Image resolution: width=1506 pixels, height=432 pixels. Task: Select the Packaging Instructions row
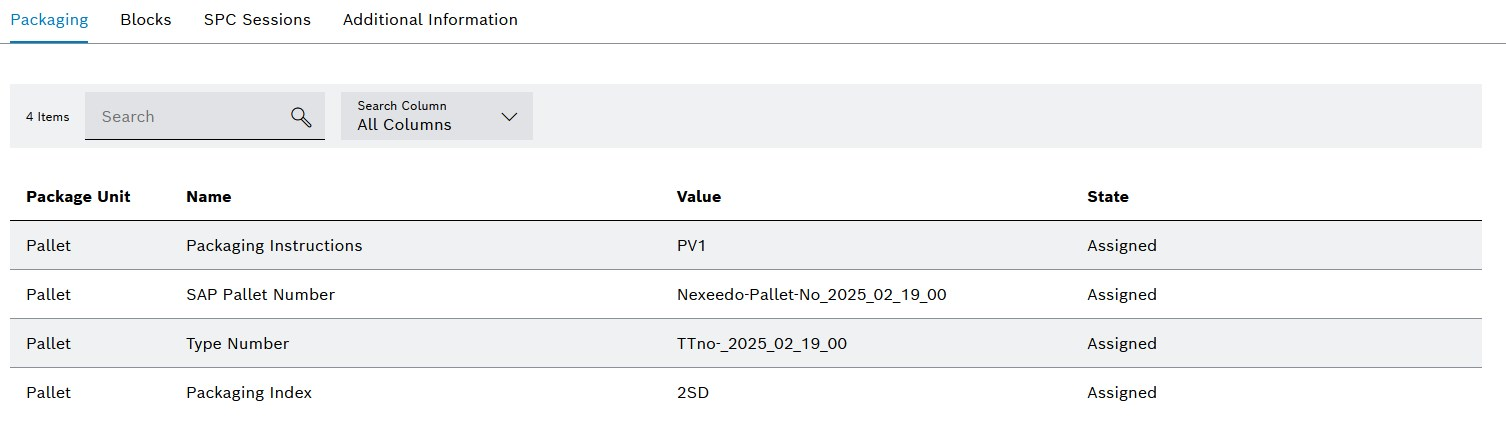pos(746,245)
